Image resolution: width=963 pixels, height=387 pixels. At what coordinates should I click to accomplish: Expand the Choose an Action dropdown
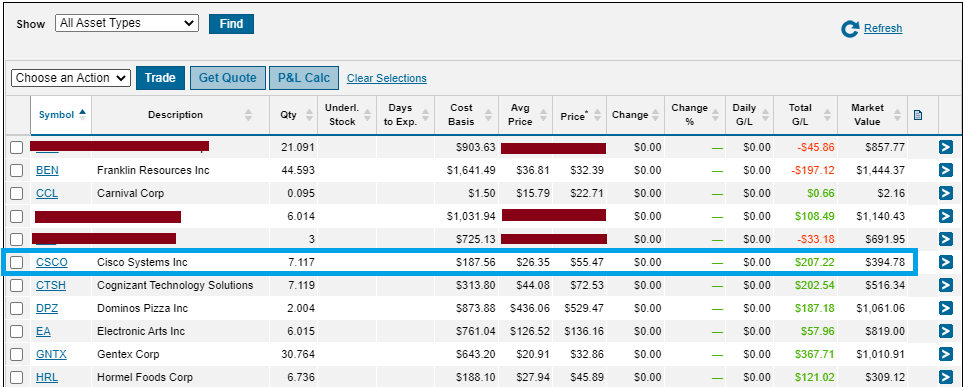[x=71, y=78]
